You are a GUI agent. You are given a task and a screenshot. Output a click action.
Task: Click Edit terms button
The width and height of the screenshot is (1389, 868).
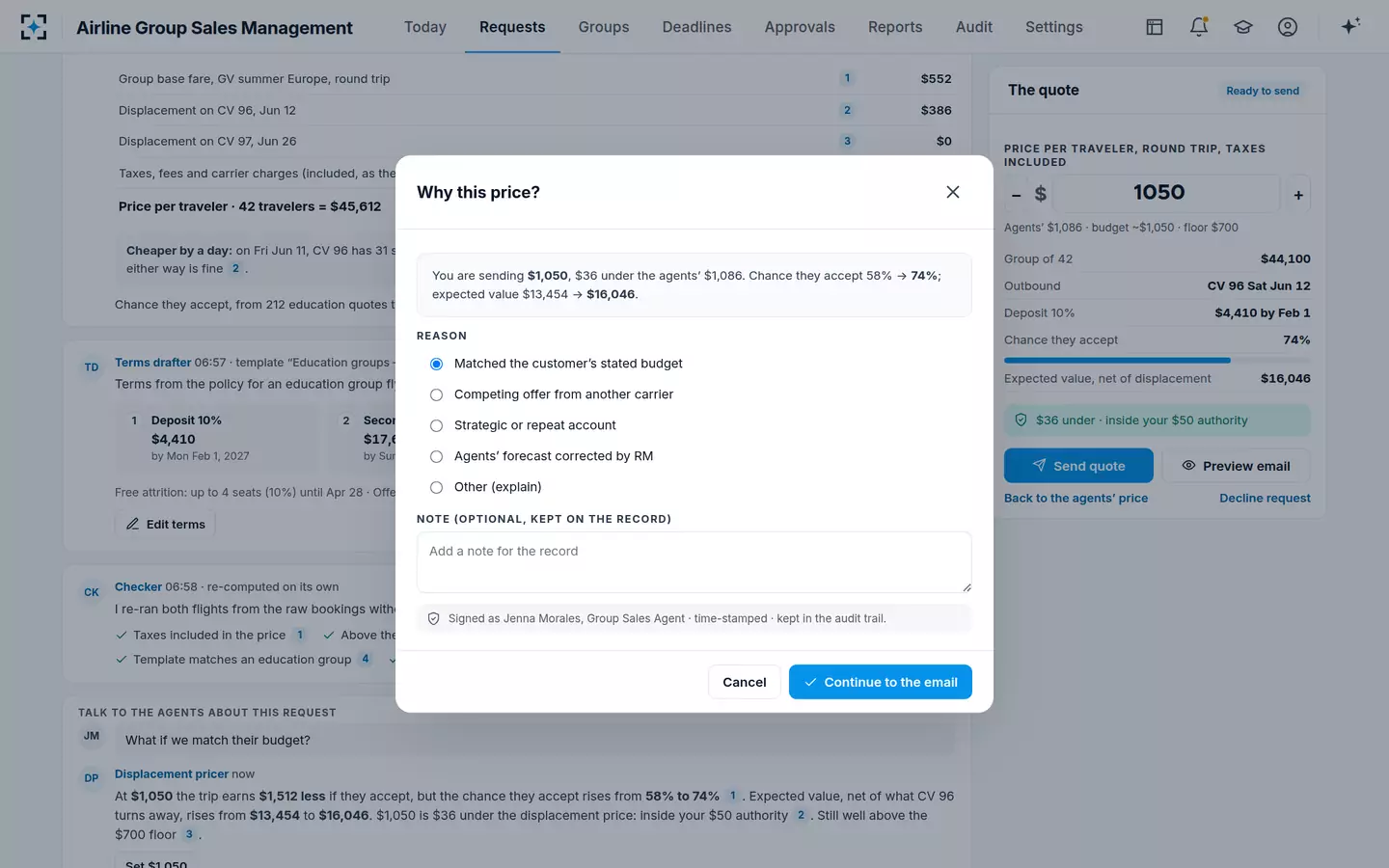point(165,524)
